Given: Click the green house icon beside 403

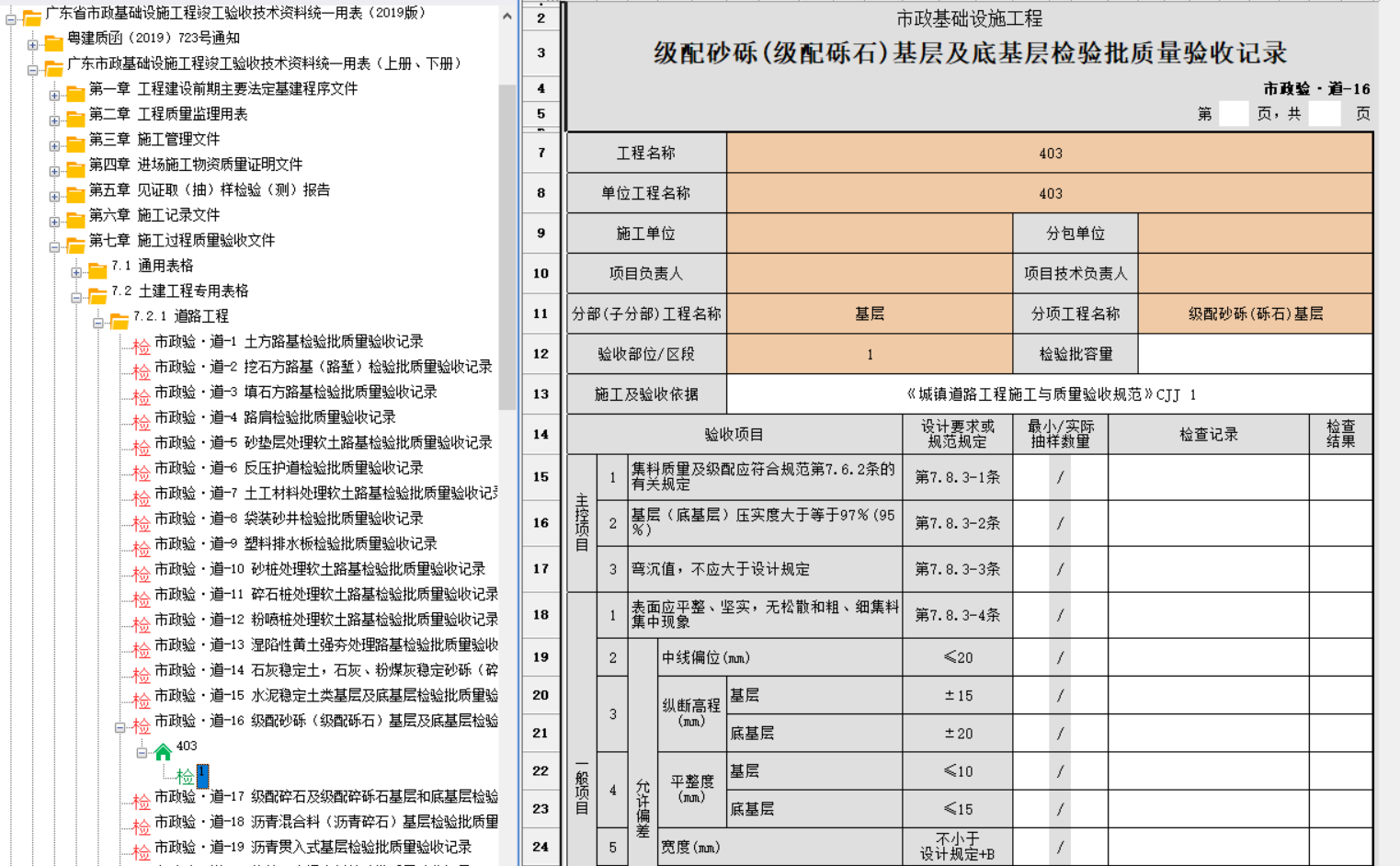Looking at the screenshot, I should point(163,752).
